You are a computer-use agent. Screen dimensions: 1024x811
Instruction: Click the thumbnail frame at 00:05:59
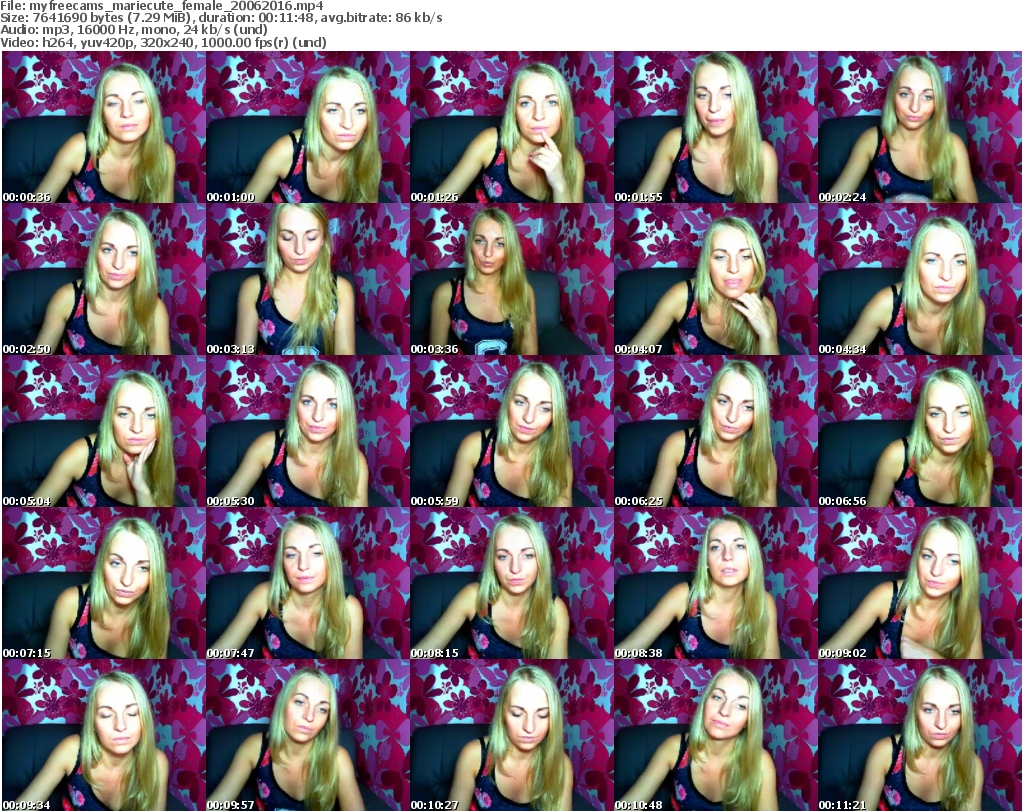[512, 431]
